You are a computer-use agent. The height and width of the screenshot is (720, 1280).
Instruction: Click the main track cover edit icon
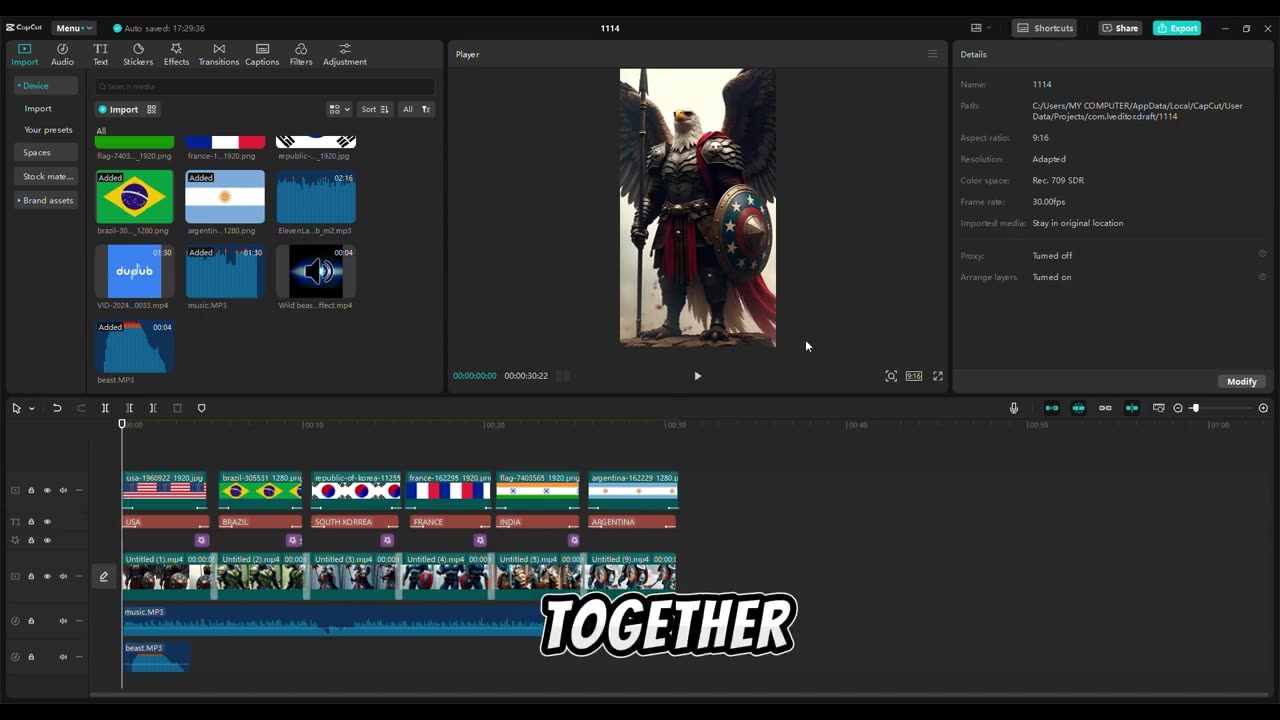(x=104, y=576)
